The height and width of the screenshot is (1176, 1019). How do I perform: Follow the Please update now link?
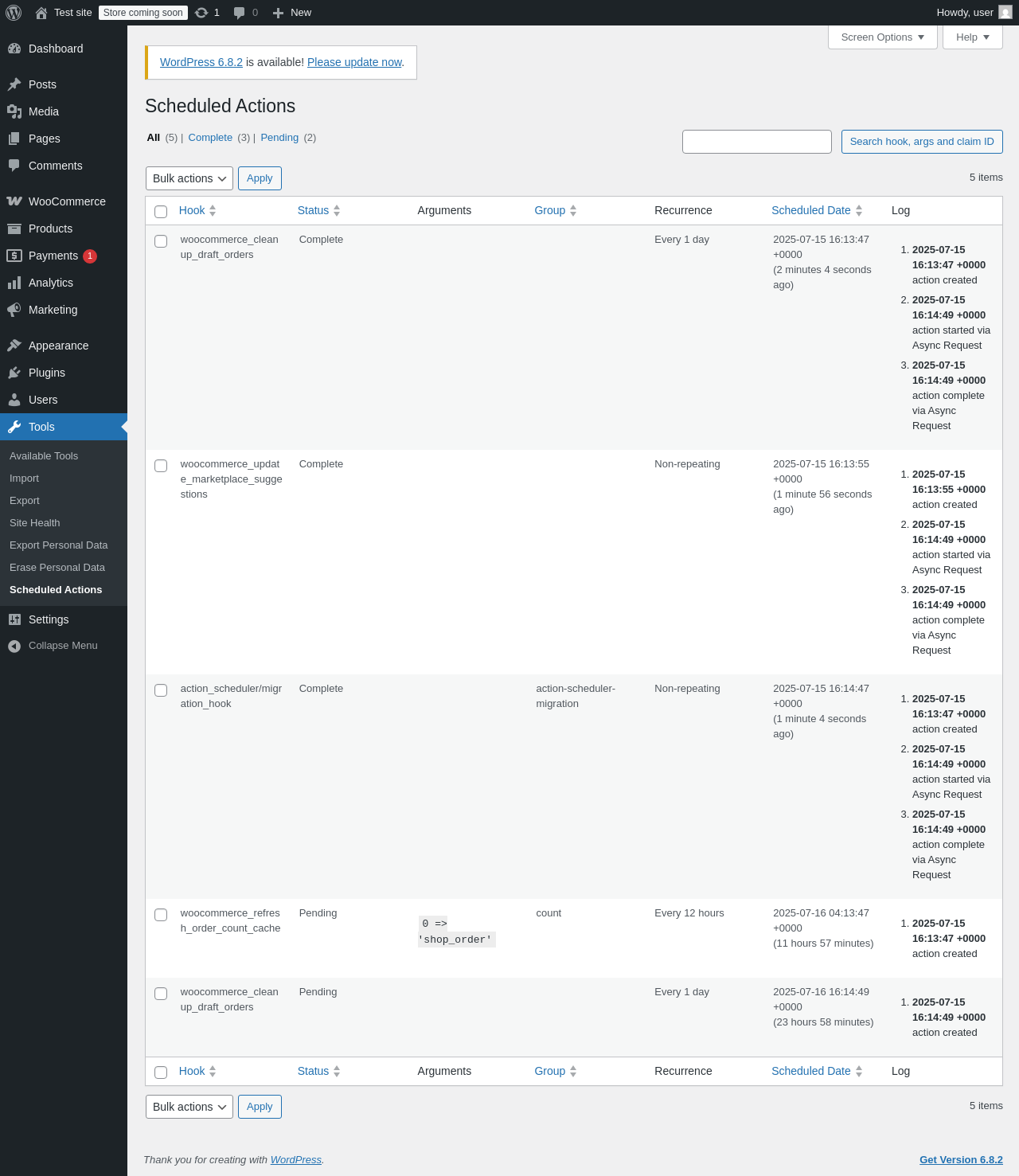click(354, 62)
